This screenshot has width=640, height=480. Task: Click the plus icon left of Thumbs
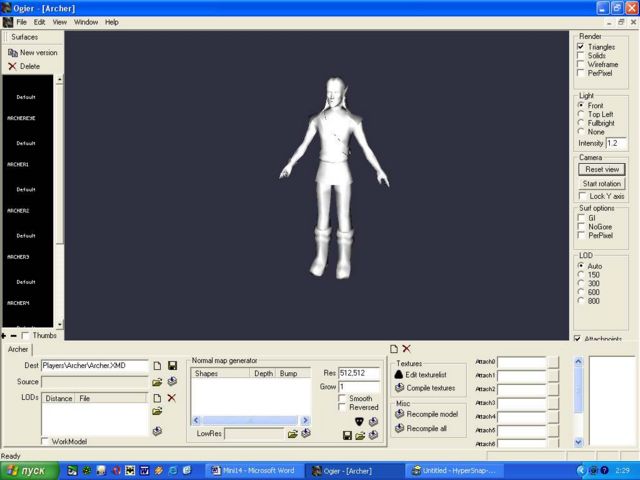coord(4,336)
